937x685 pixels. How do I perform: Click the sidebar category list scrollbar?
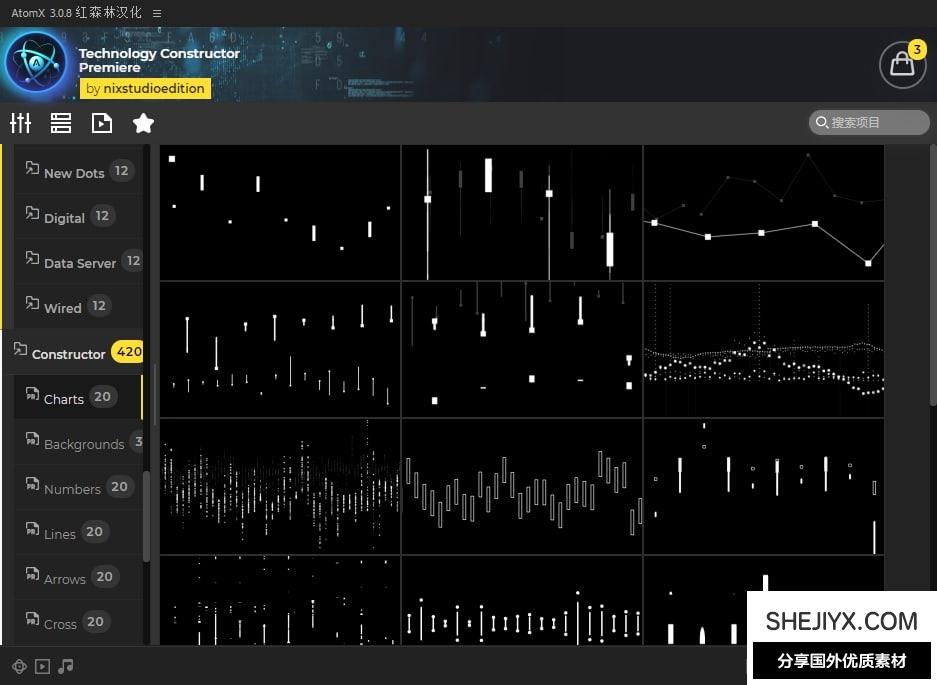pyautogui.click(x=147, y=515)
